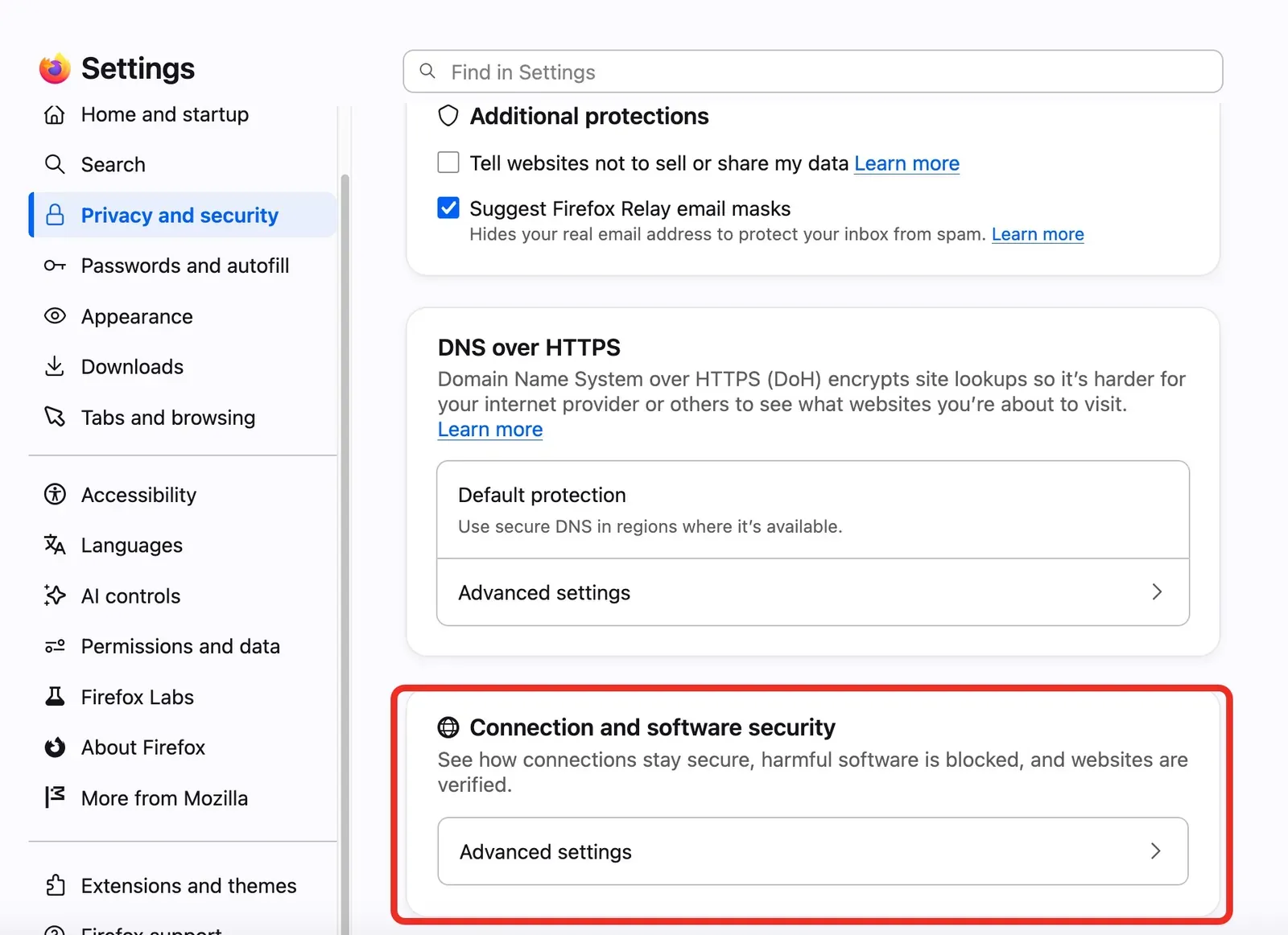Click the Firefox Labs flask icon

coord(54,696)
